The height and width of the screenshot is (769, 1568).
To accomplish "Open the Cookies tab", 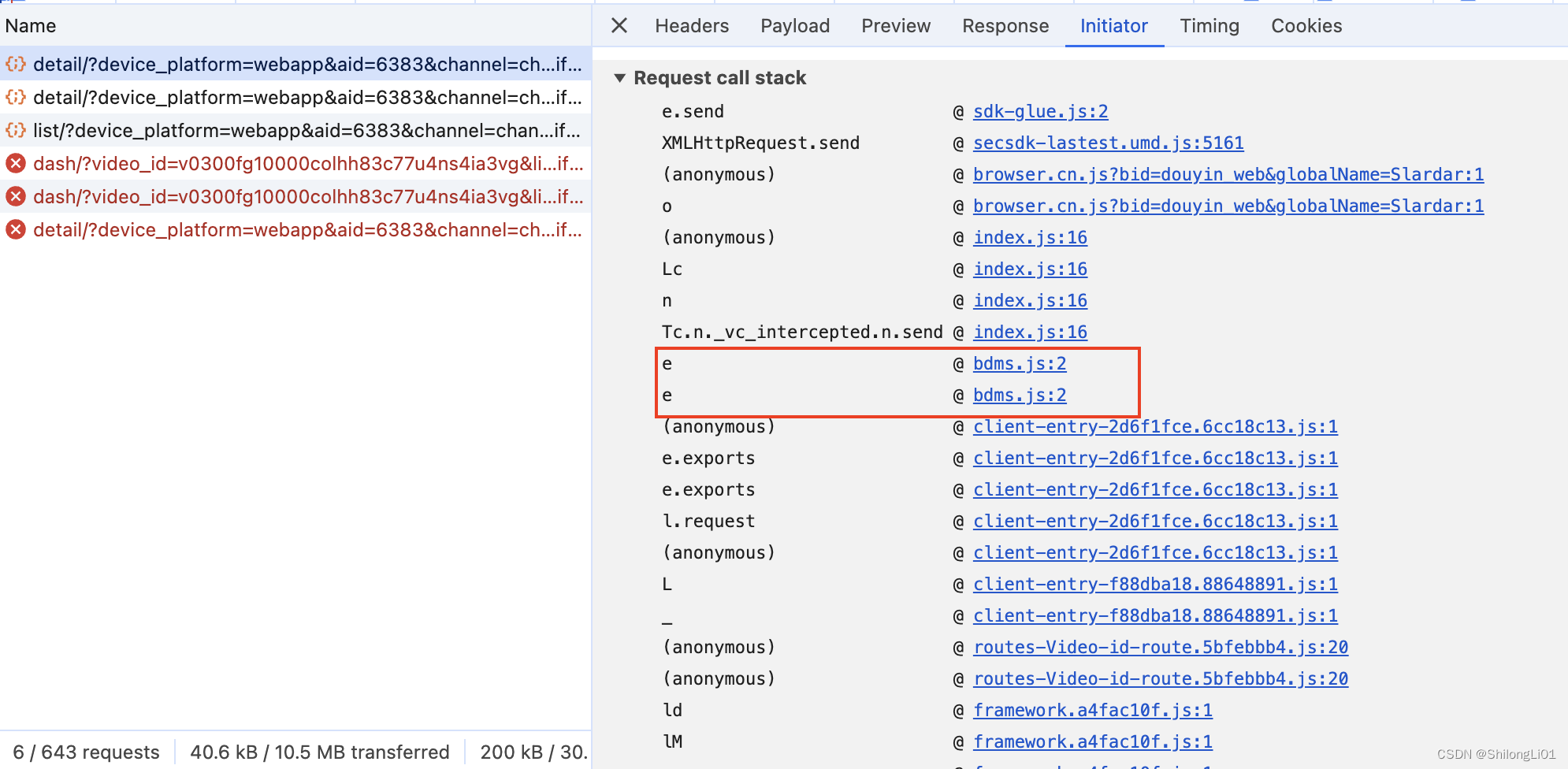I will click(1306, 26).
